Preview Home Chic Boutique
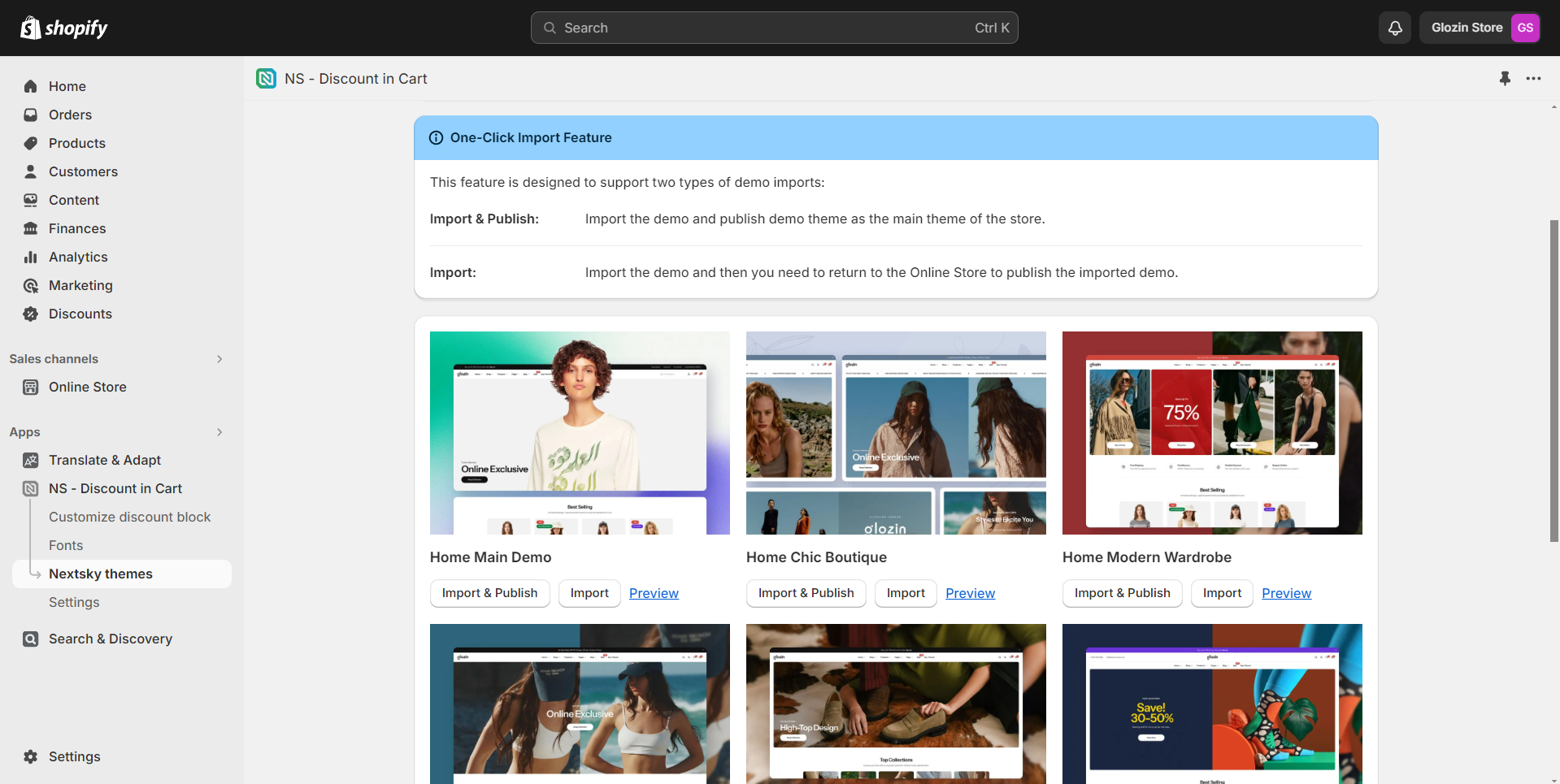 970,593
